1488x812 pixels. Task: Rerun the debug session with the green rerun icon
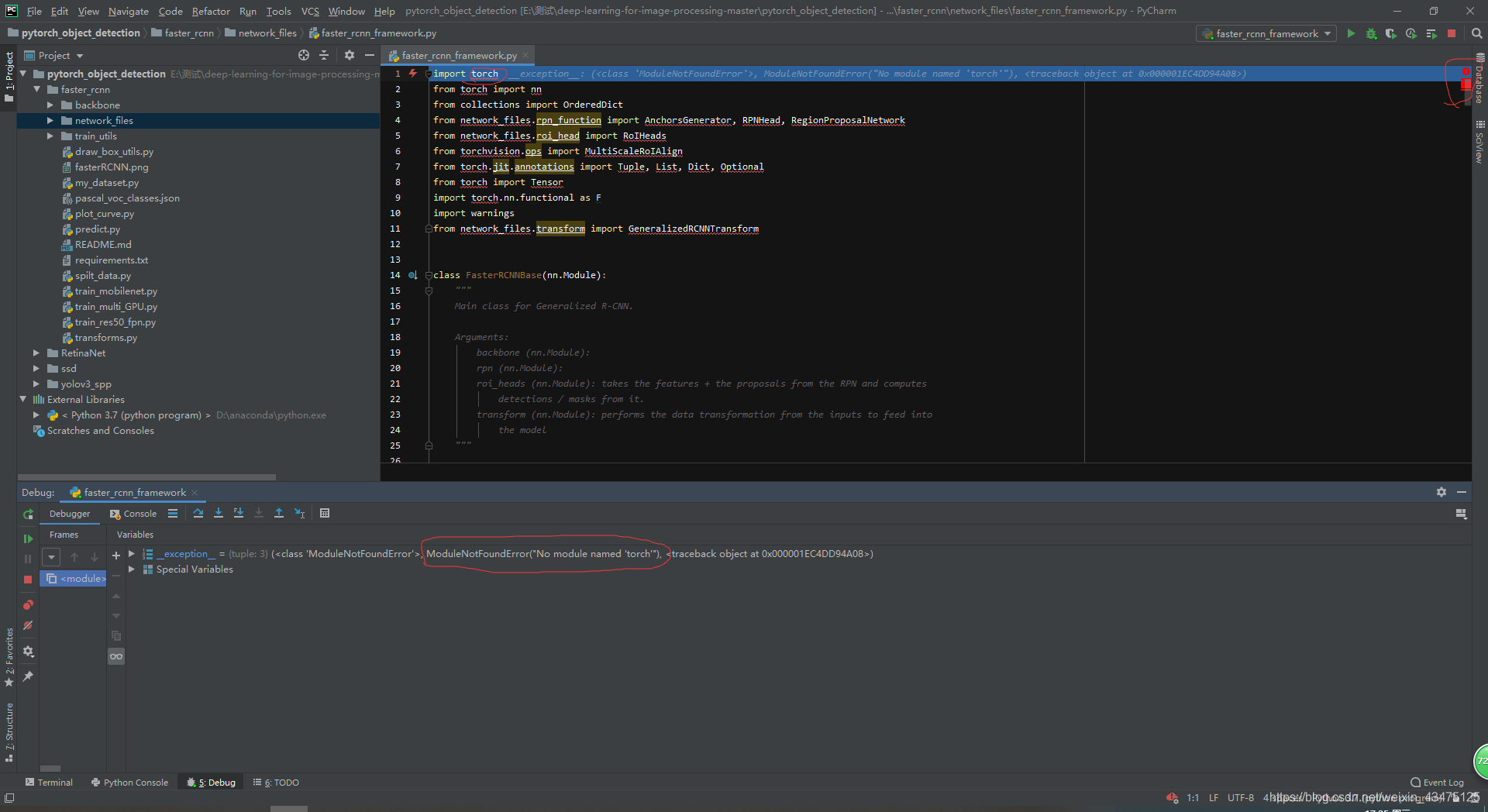[28, 514]
